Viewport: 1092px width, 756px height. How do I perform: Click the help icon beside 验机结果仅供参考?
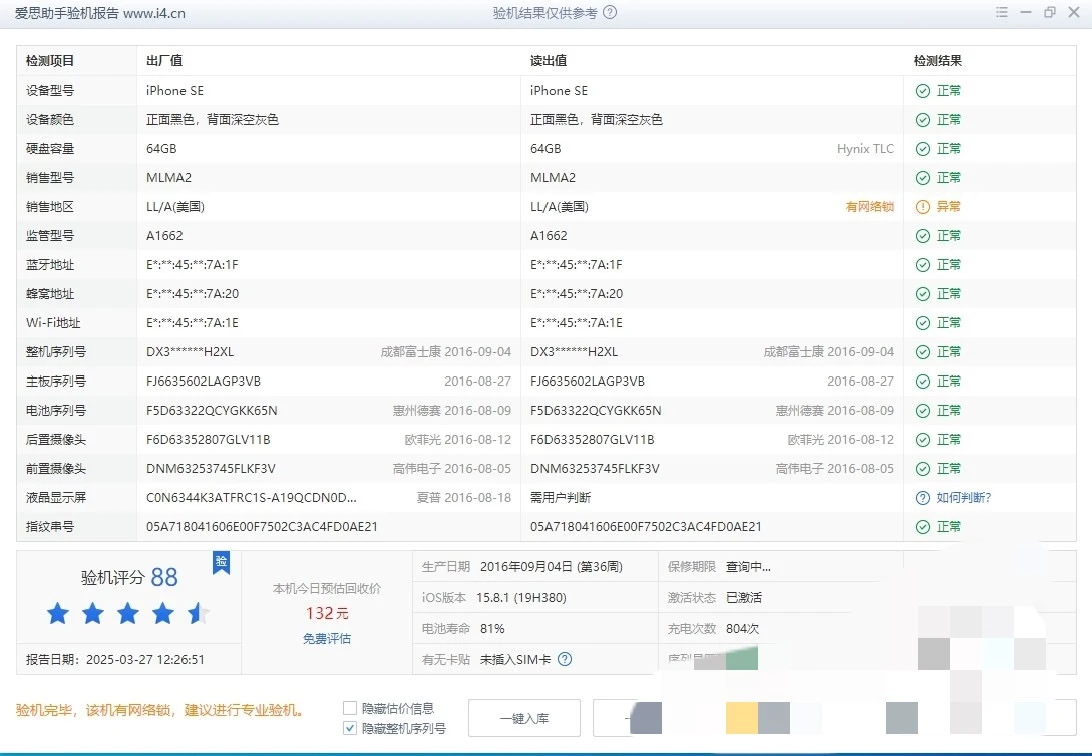click(x=610, y=13)
